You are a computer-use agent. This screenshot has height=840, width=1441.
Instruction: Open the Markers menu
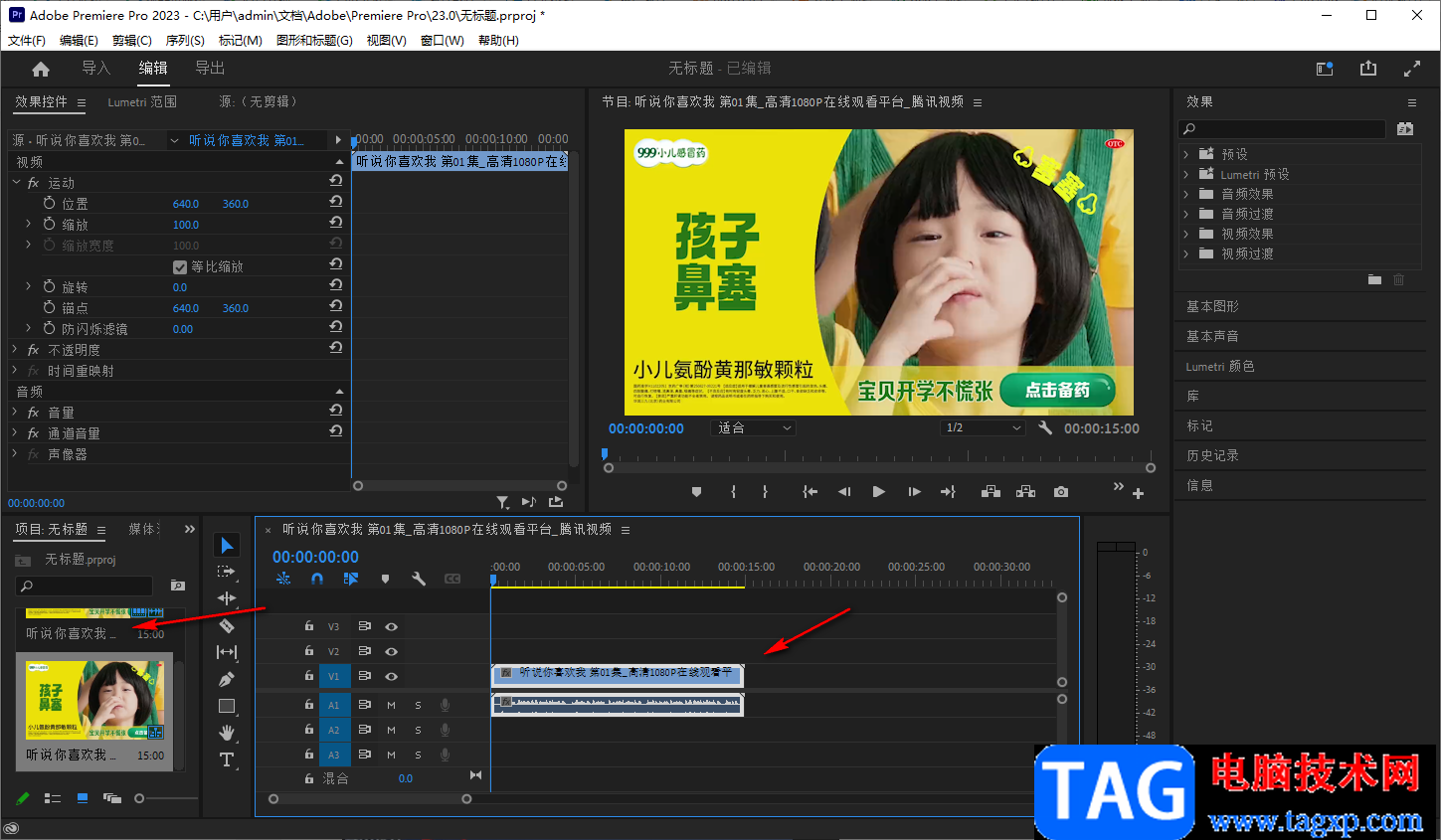click(x=240, y=41)
